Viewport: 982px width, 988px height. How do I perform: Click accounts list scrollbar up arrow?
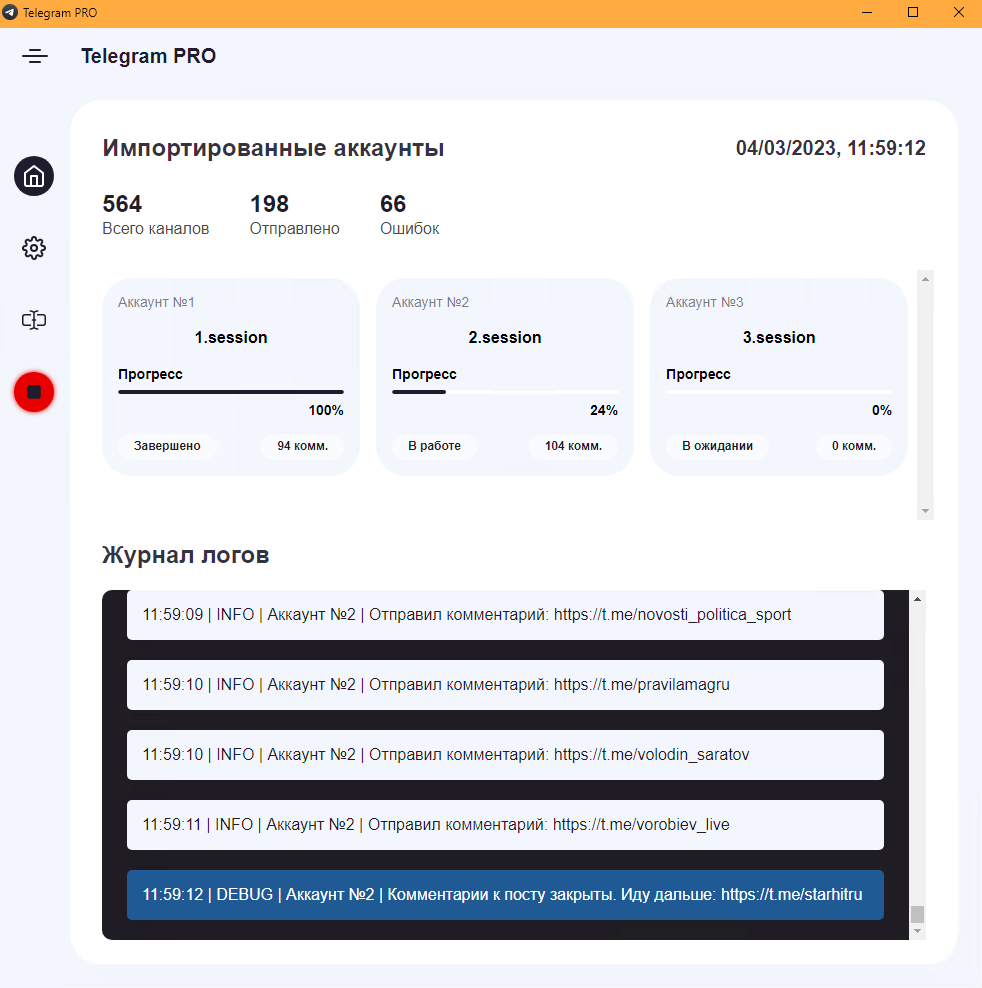pos(925,279)
